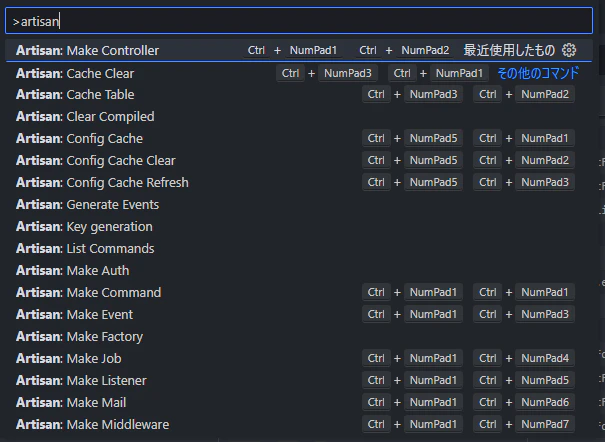Choose Artisan: List Commands

coord(299,248)
